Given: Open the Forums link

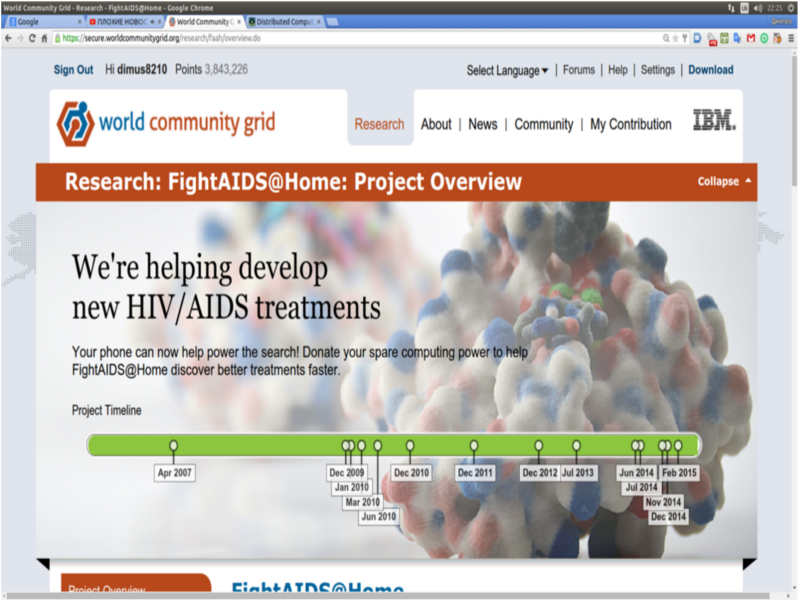Looking at the screenshot, I should tap(578, 70).
